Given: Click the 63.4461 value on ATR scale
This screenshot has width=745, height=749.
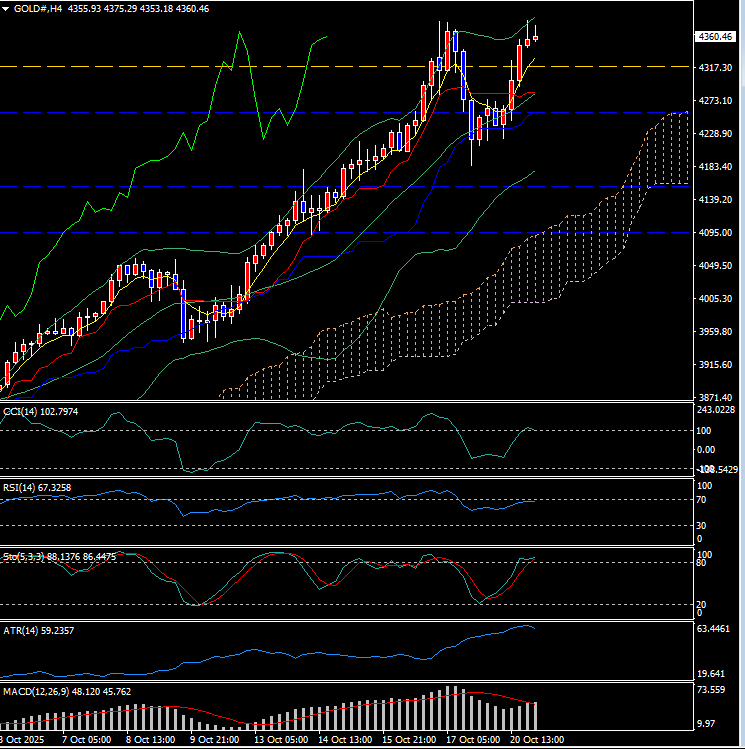Looking at the screenshot, I should (717, 630).
